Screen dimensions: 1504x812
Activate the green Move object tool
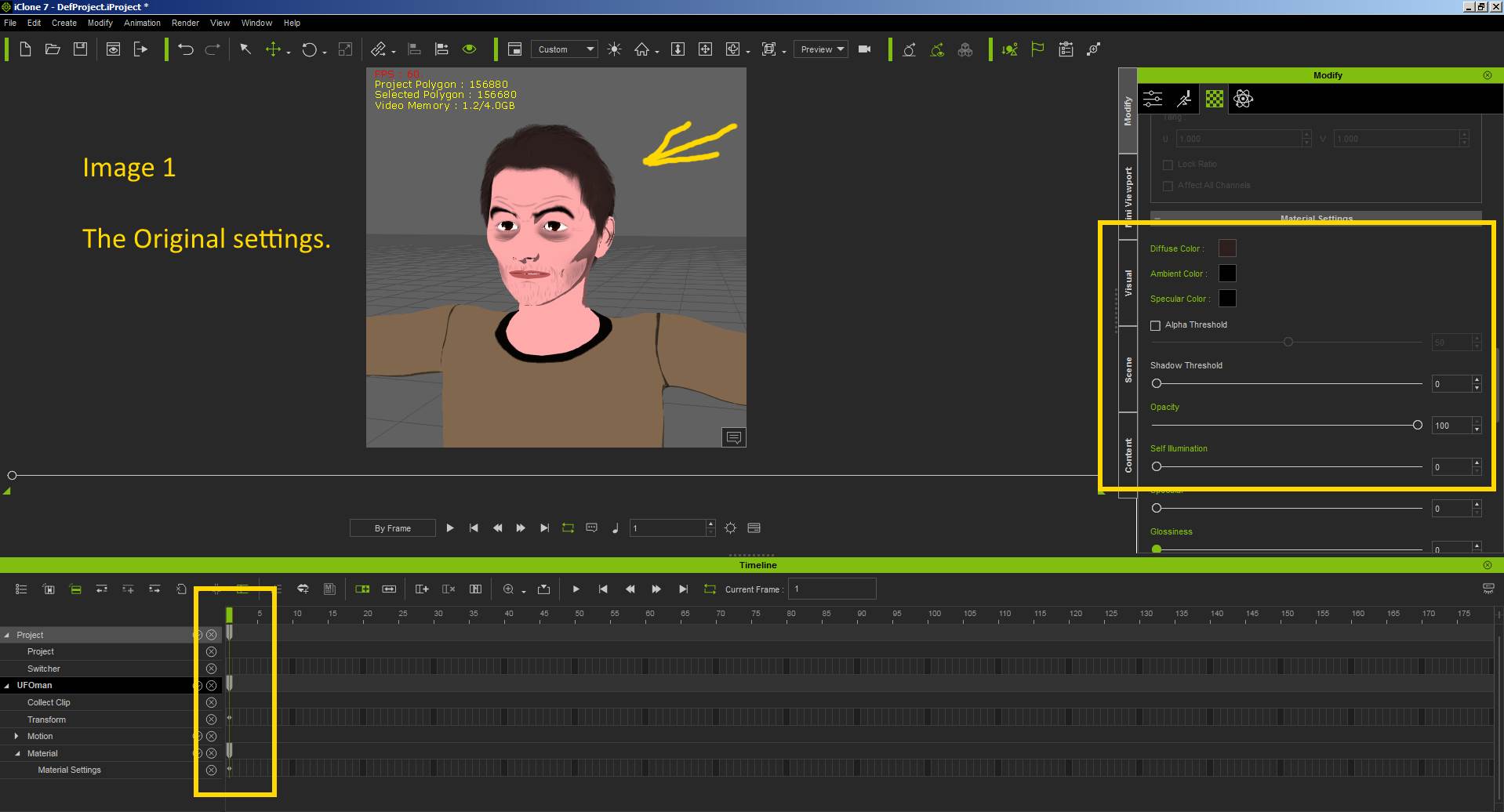click(272, 49)
